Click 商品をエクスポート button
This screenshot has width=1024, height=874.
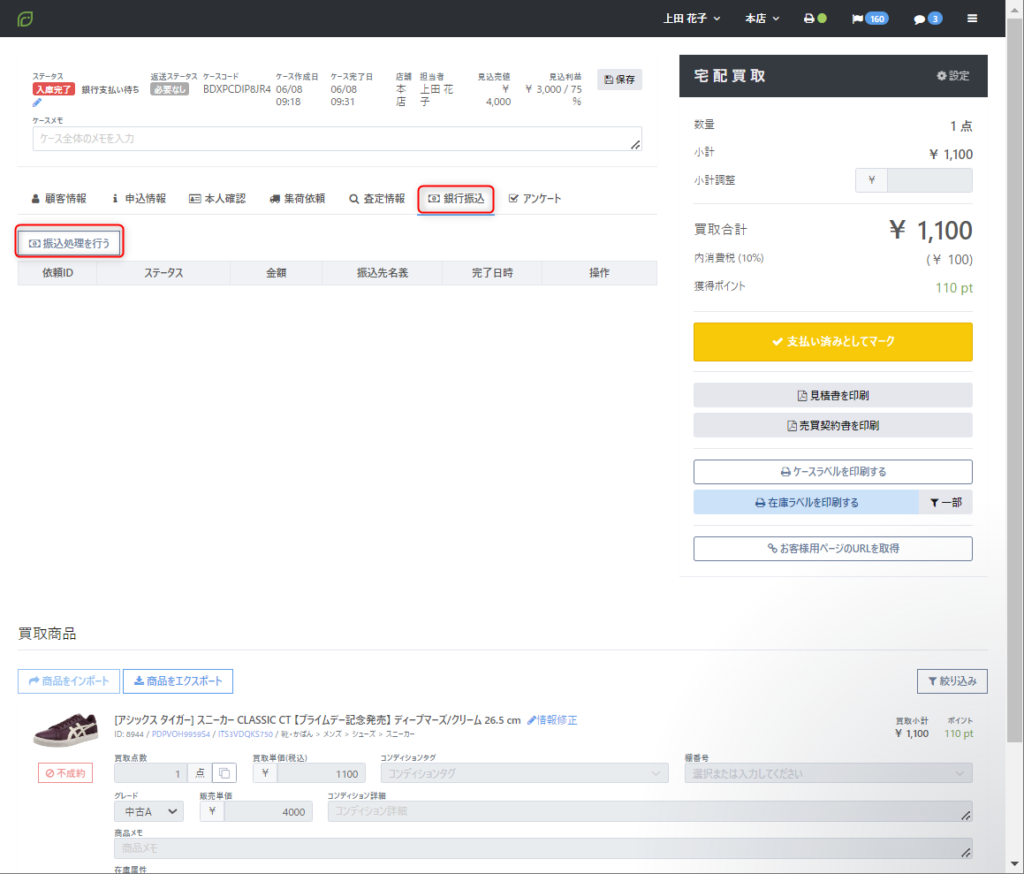(x=178, y=681)
